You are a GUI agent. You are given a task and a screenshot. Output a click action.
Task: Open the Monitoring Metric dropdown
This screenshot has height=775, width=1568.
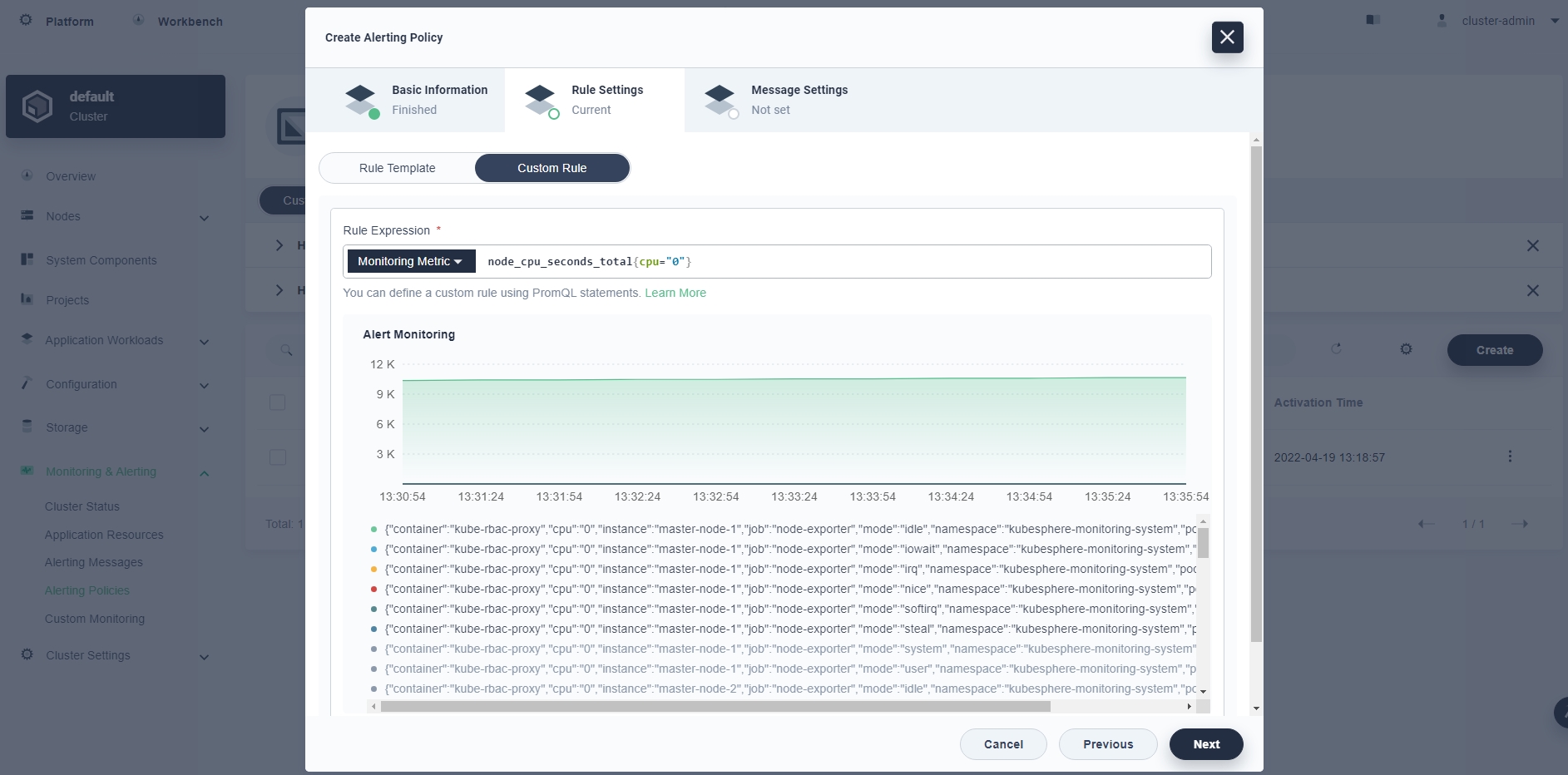[410, 261]
